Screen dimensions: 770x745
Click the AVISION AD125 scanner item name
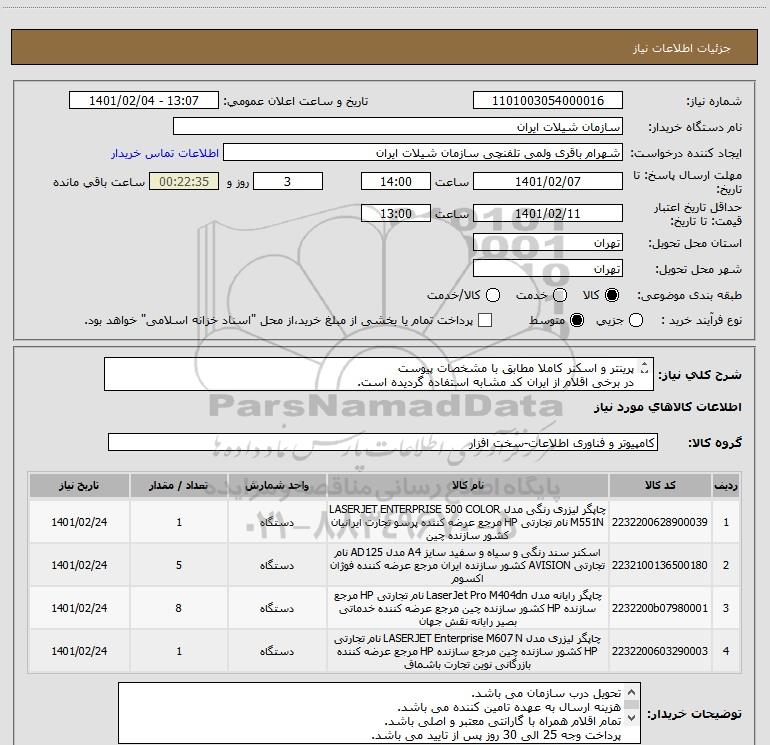pyautogui.click(x=468, y=565)
